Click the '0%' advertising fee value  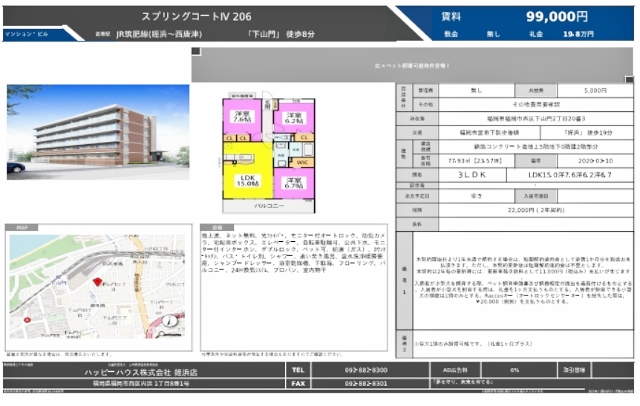(515, 370)
